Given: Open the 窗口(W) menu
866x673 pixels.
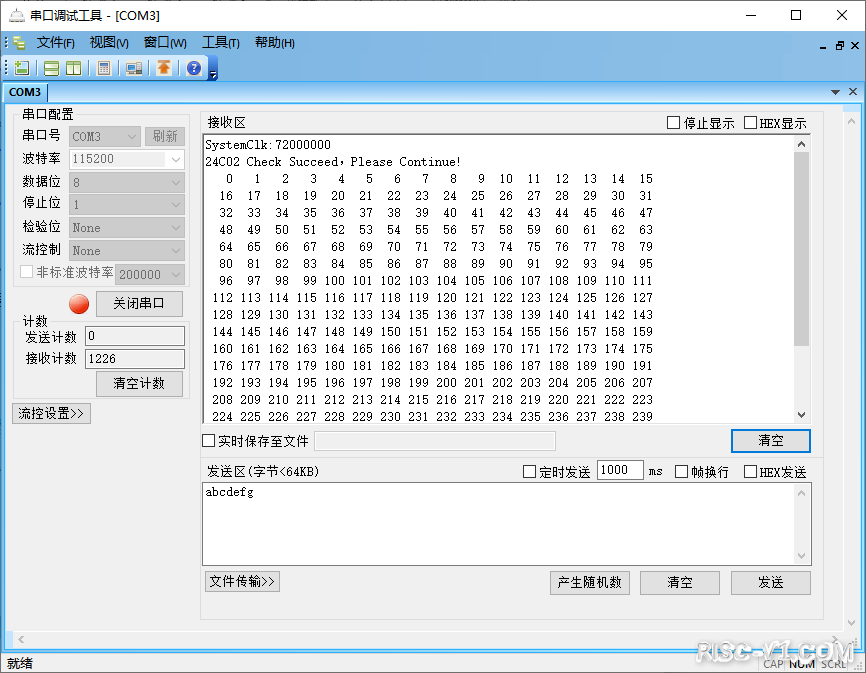Looking at the screenshot, I should 165,43.
